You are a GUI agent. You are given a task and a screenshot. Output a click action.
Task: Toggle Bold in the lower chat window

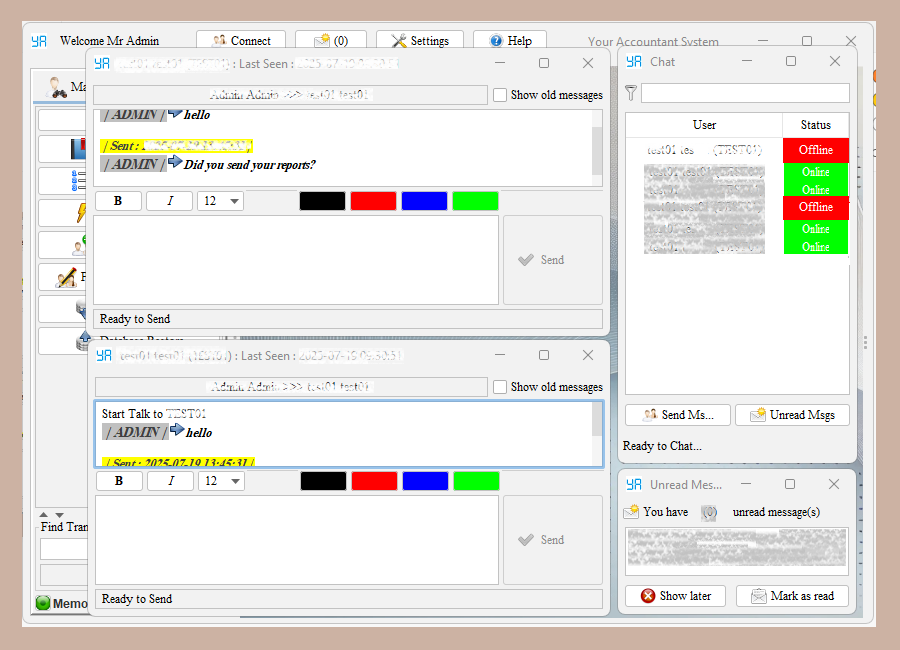[x=119, y=481]
